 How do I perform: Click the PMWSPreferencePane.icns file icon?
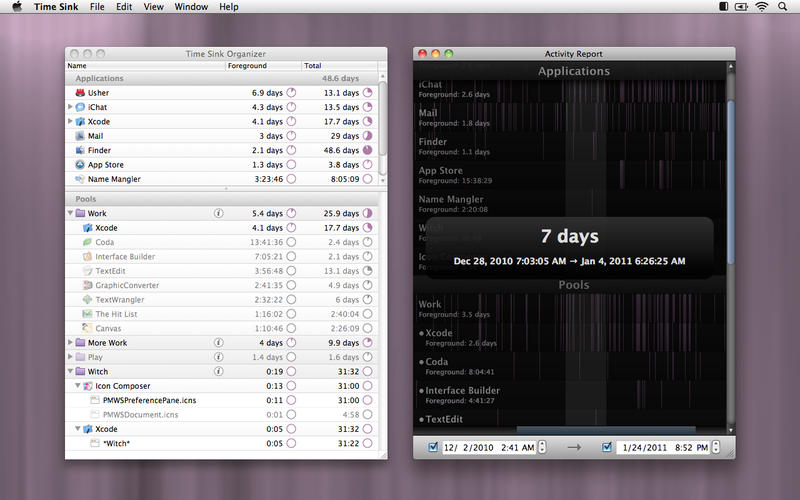coord(95,400)
